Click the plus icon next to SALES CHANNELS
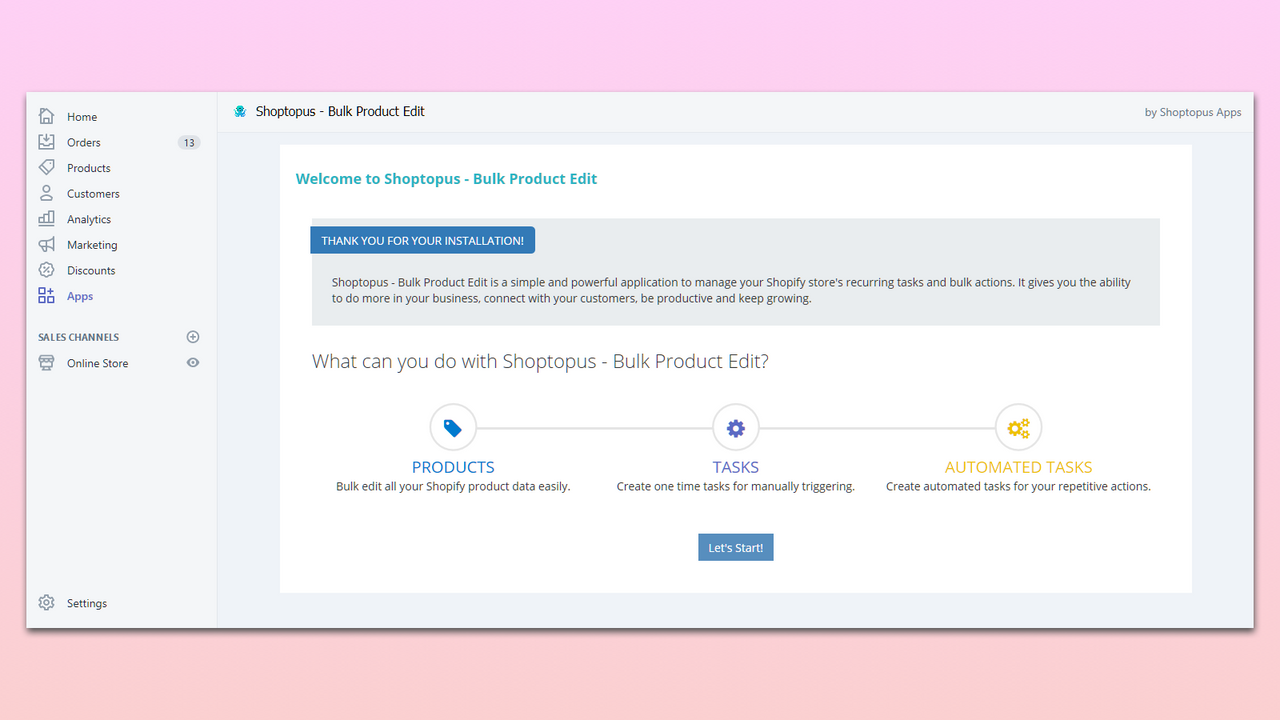The width and height of the screenshot is (1280, 720). 192,337
